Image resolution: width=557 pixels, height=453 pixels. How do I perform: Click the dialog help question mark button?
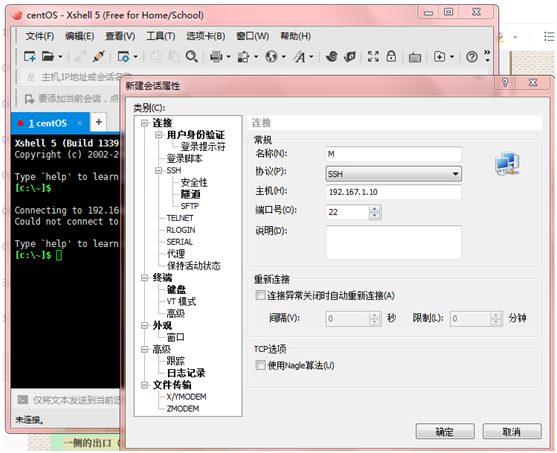click(x=504, y=83)
